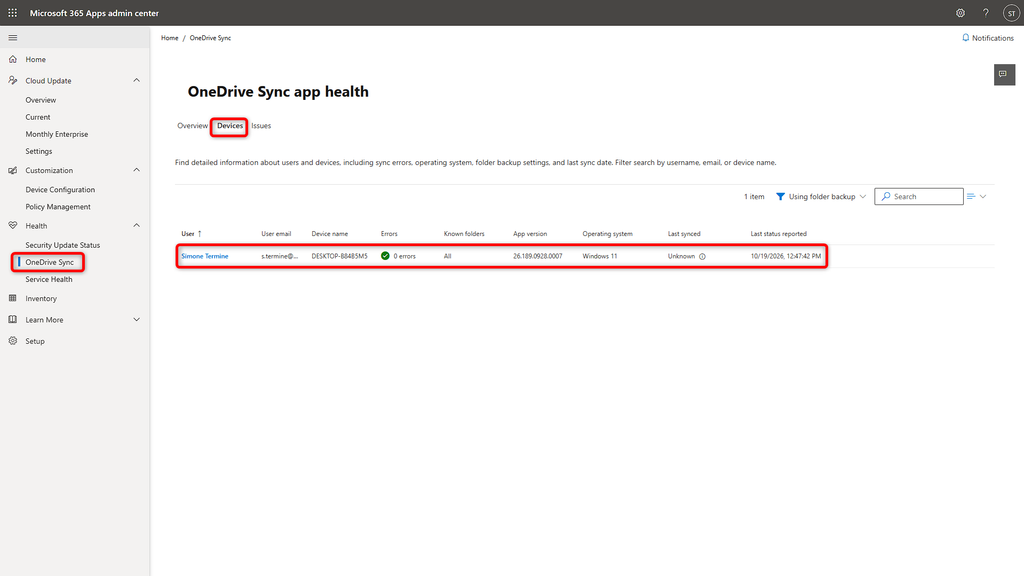Click the Inventory grid icon
The height and width of the screenshot is (576, 1024).
pos(12,298)
